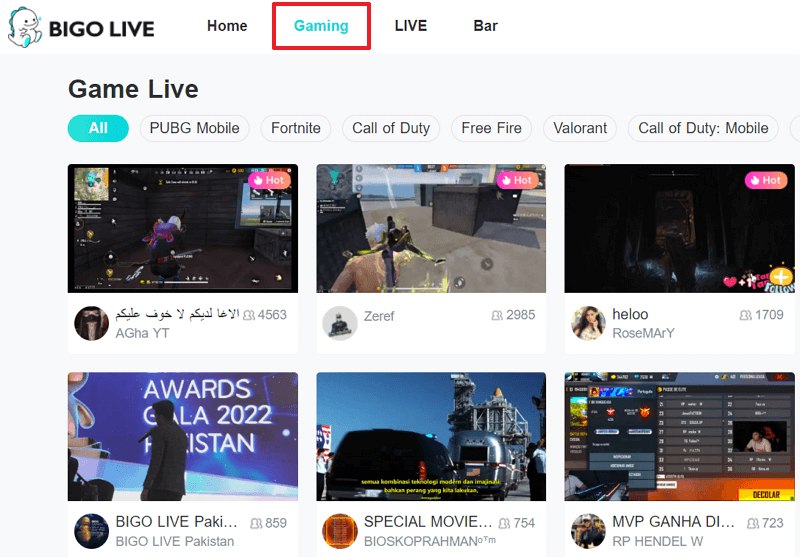Open RoseMArY's heloo stream thumbnail

point(680,229)
